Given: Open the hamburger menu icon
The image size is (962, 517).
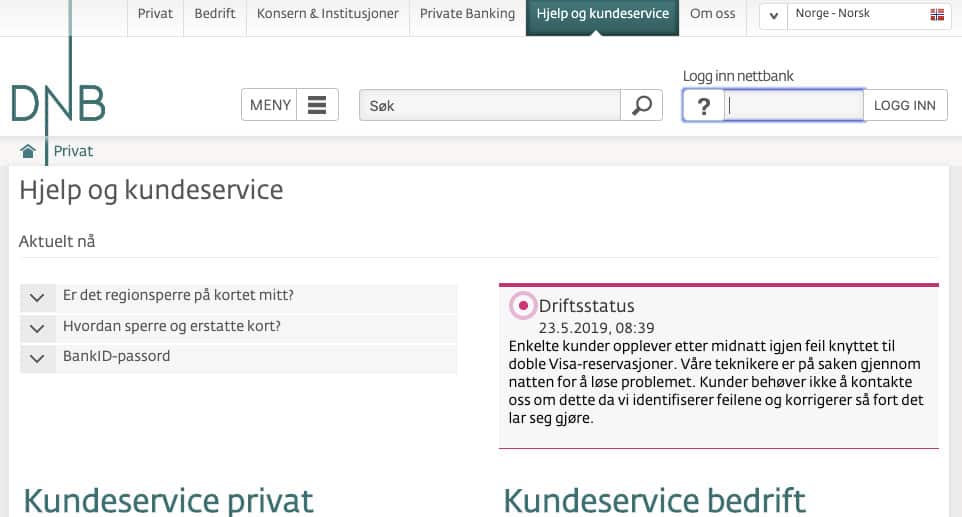Looking at the screenshot, I should (x=318, y=105).
